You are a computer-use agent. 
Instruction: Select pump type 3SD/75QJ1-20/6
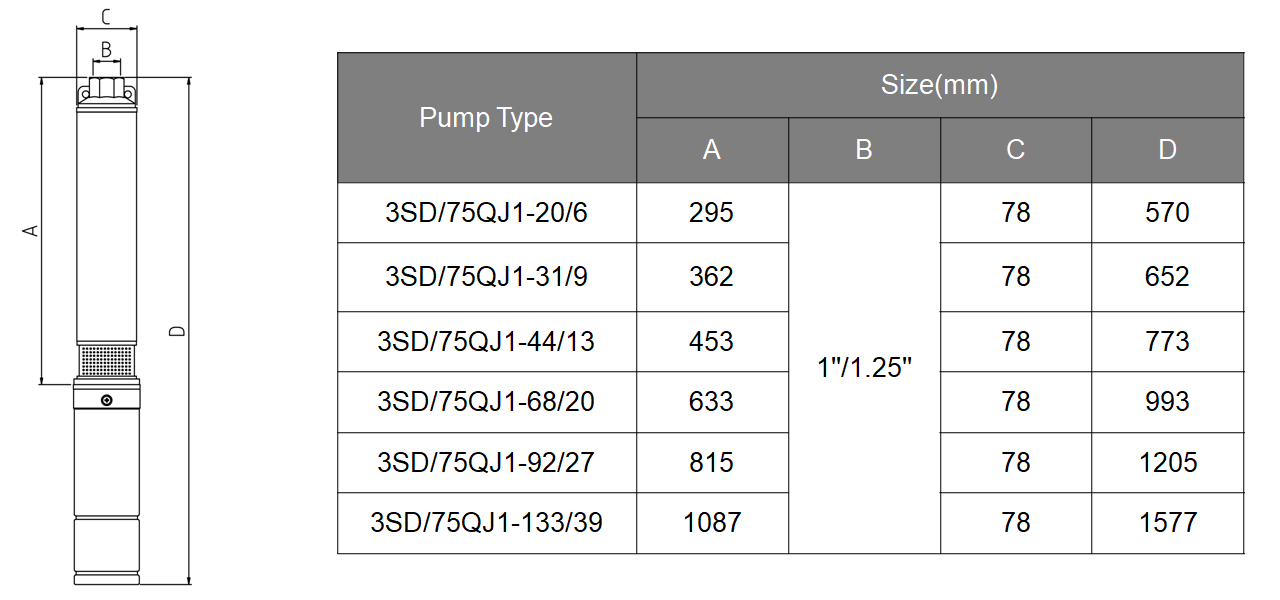click(486, 213)
